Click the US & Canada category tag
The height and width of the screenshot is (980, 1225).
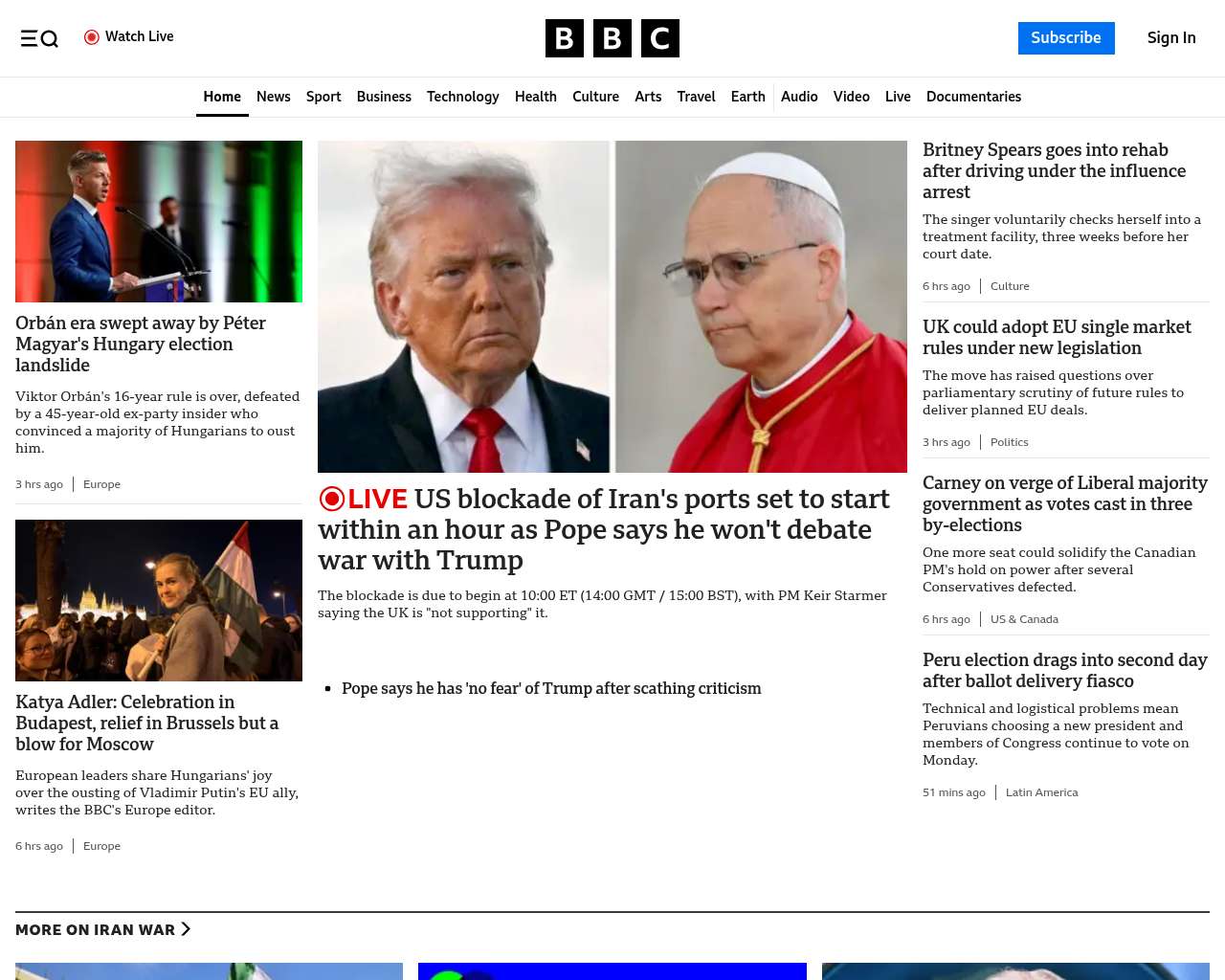[1024, 619]
